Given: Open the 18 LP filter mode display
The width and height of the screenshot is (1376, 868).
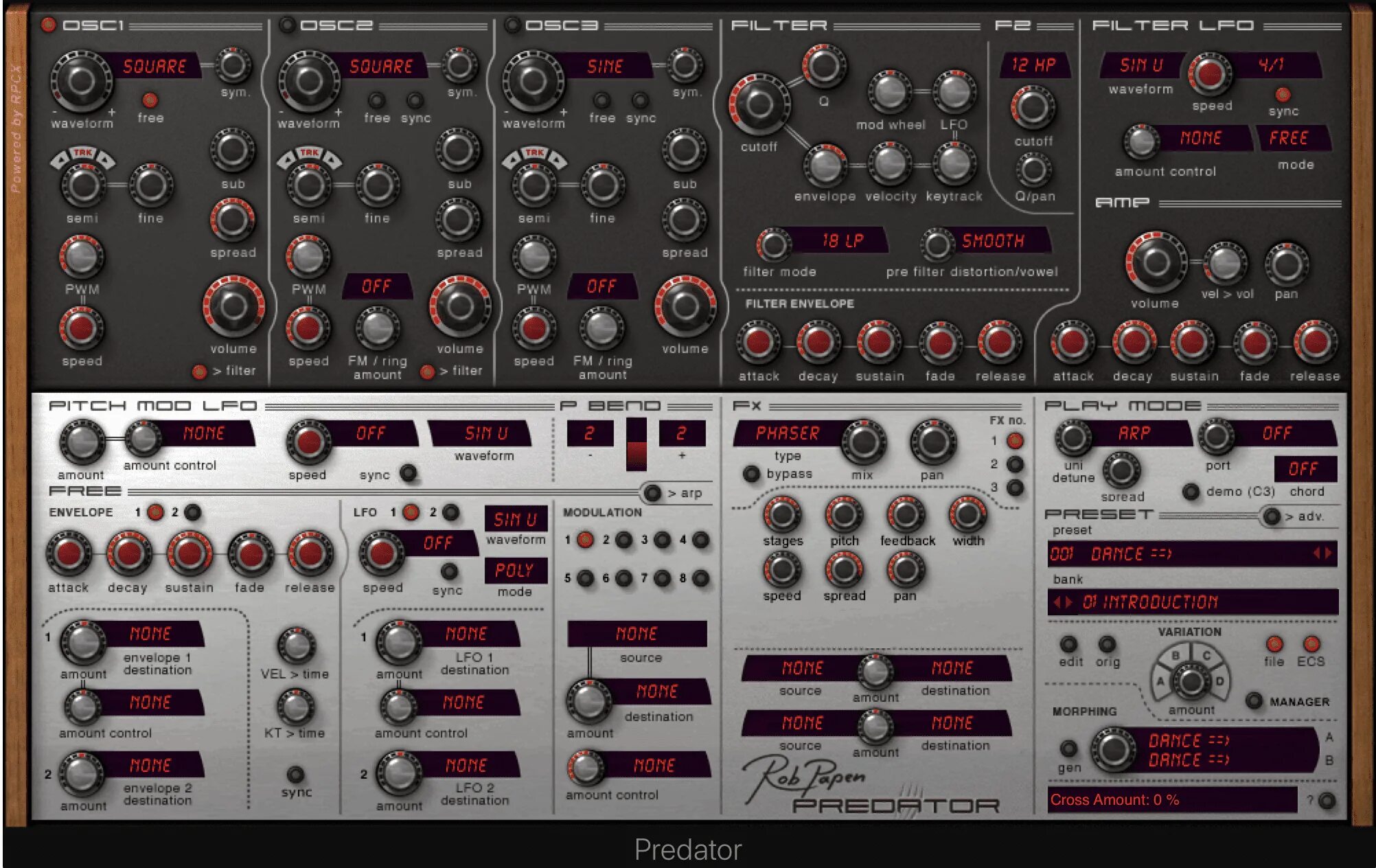Looking at the screenshot, I should [842, 241].
